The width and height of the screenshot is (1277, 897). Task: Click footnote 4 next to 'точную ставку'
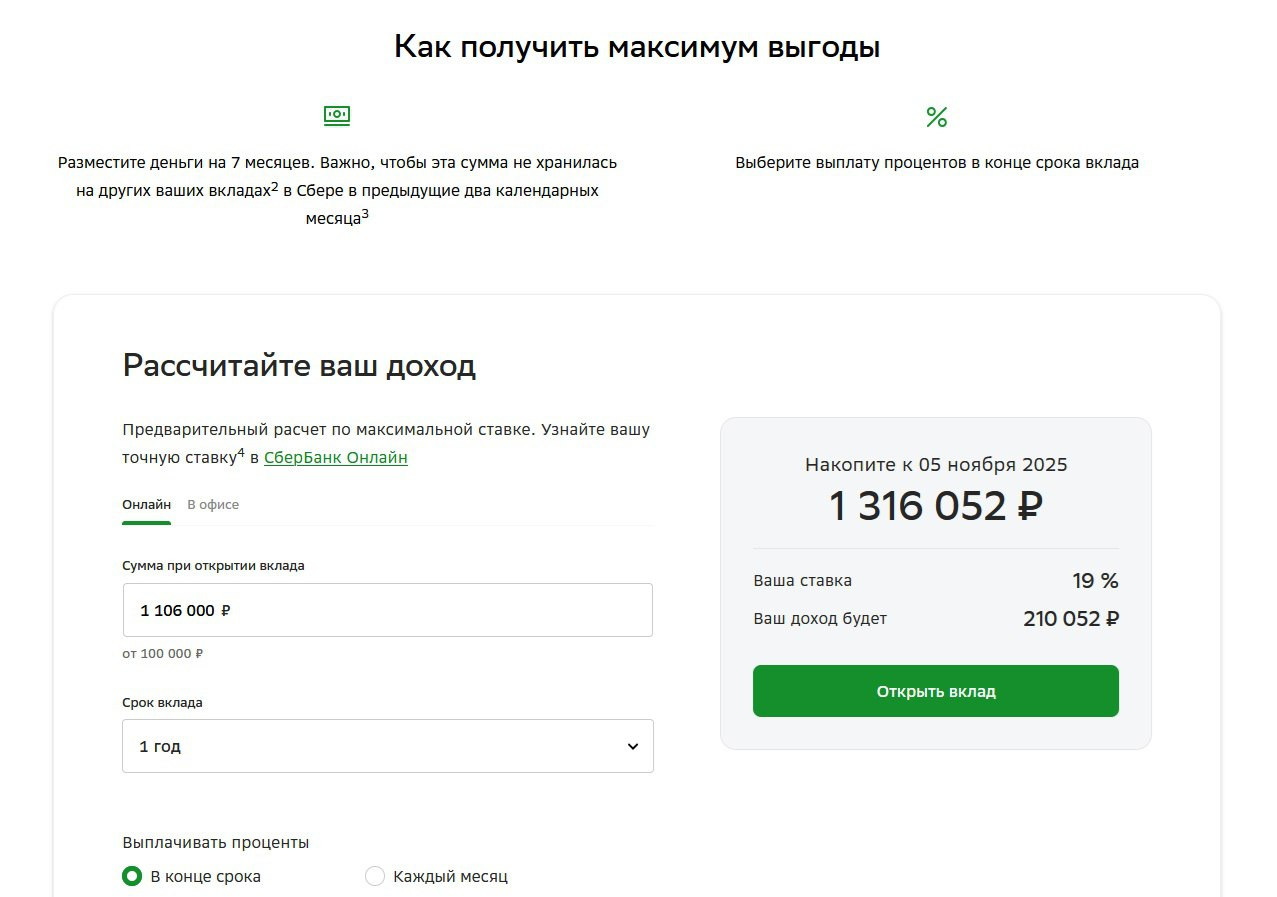(241, 453)
